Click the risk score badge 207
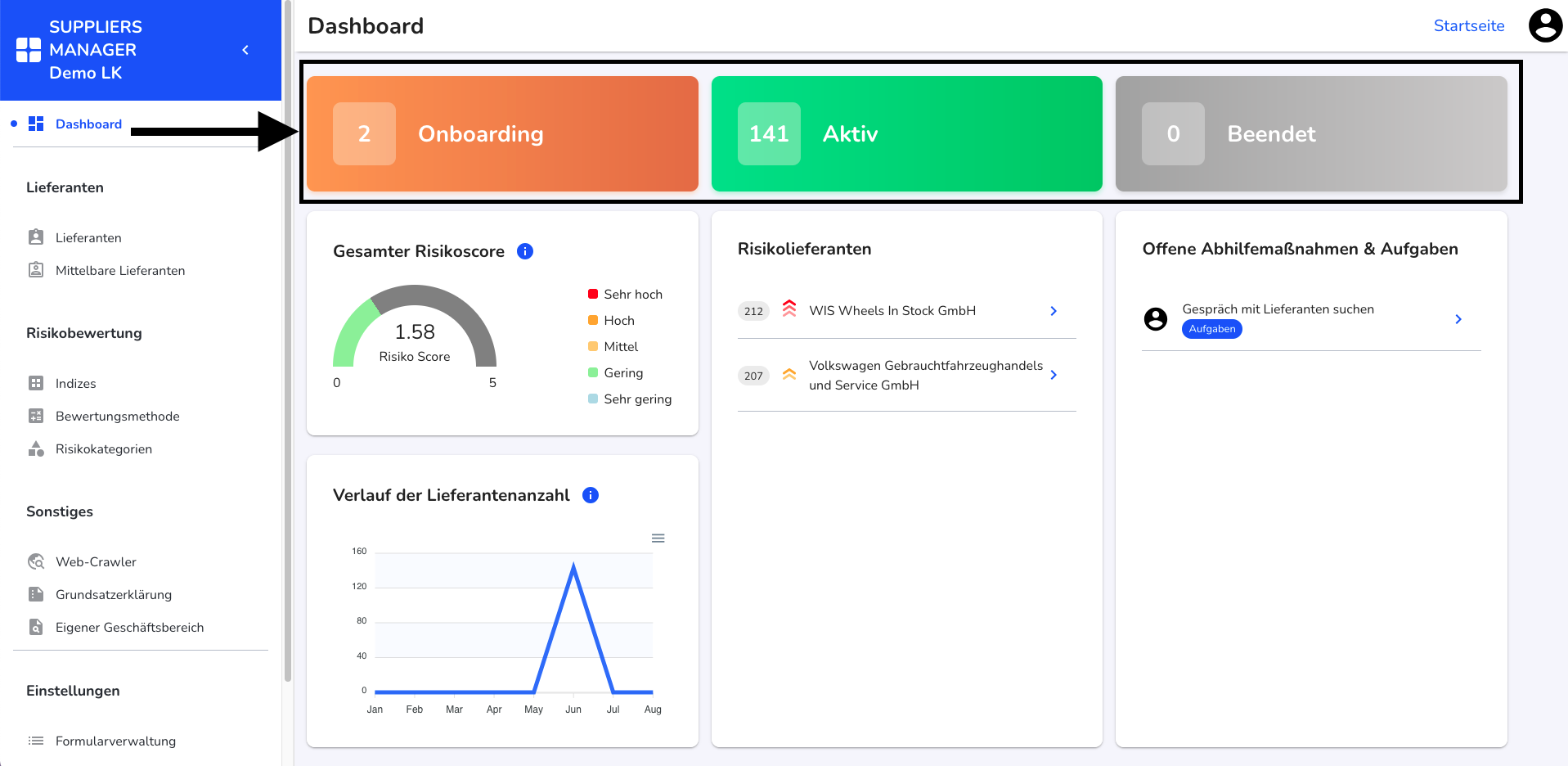The image size is (1568, 766). click(x=753, y=376)
